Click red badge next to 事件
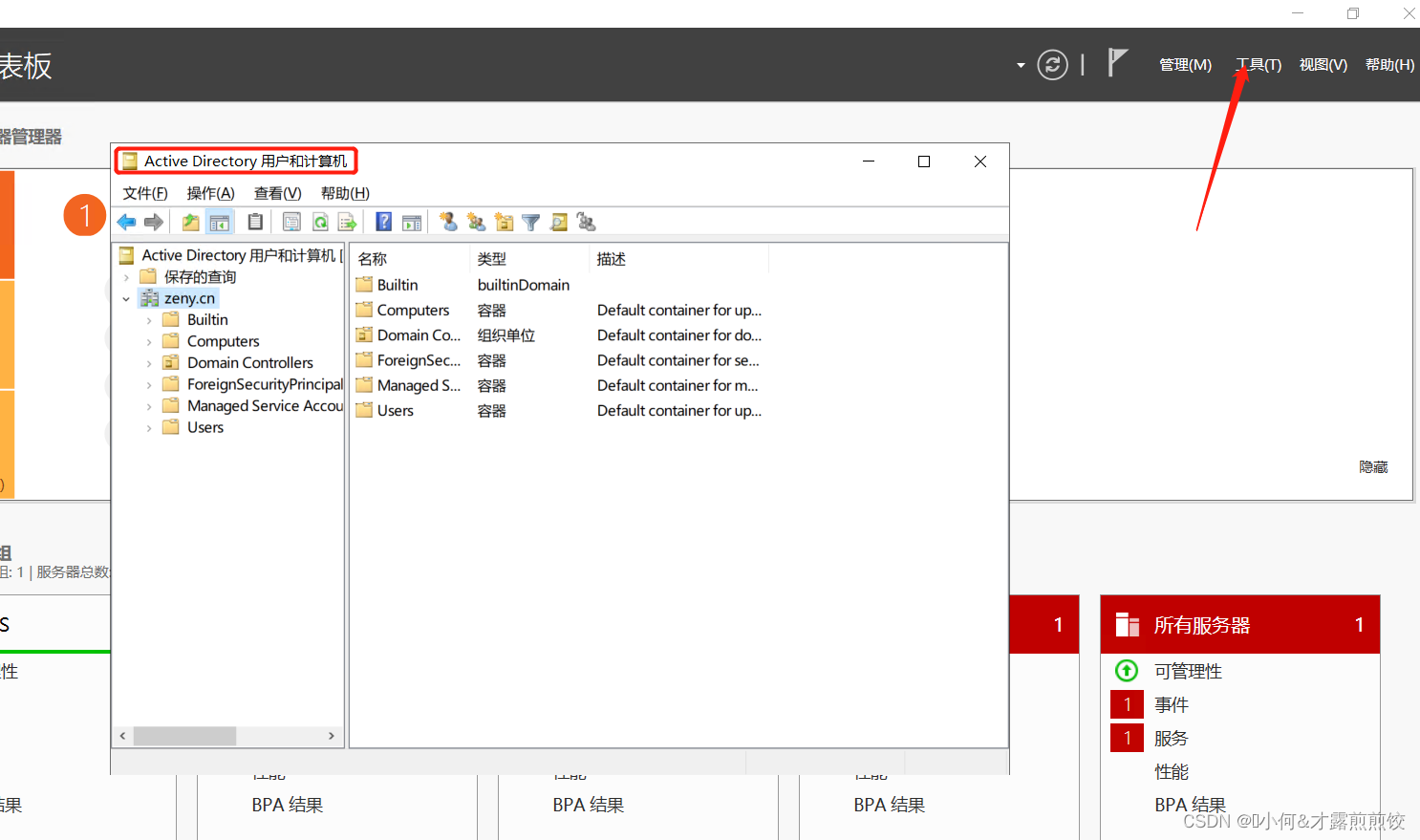Image resolution: width=1420 pixels, height=840 pixels. pos(1127,705)
